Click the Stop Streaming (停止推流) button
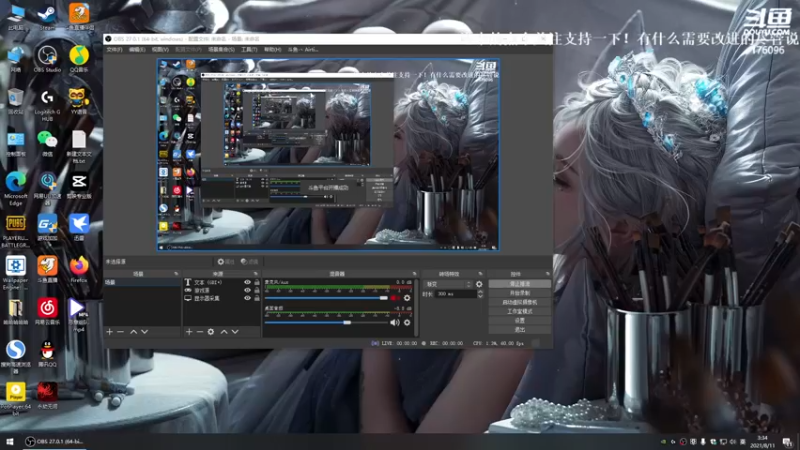 (519, 284)
